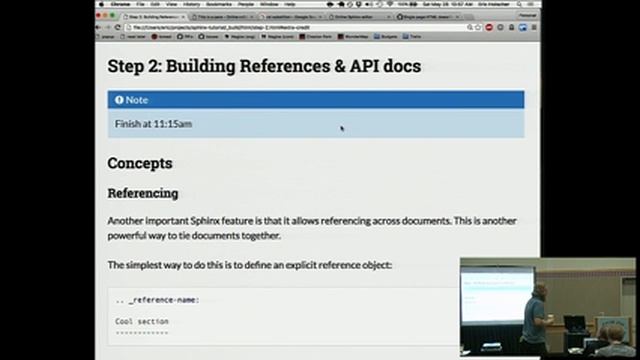This screenshot has width=640, height=360.
Task: Click the blue extension icon in toolbar
Action: coord(522,27)
